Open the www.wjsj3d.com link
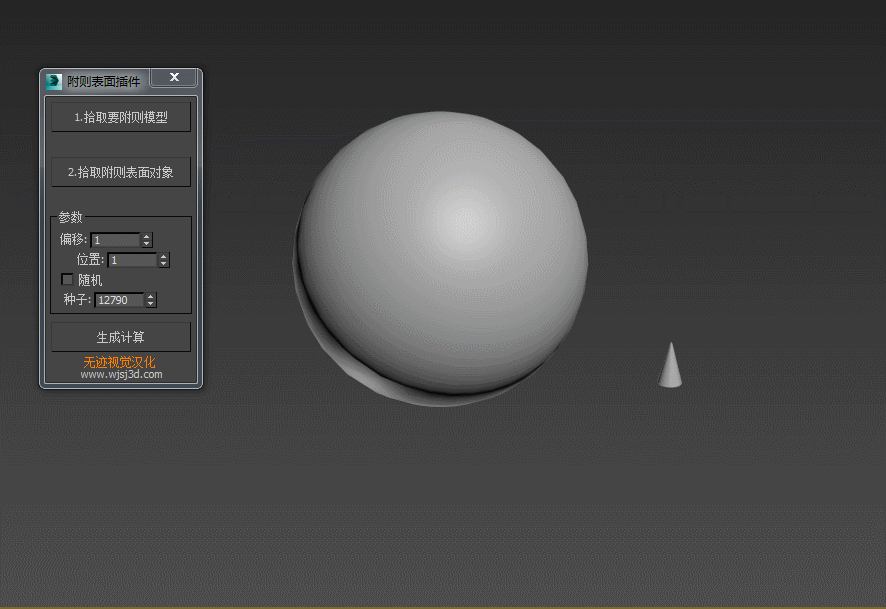The width and height of the screenshot is (886, 609). click(x=121, y=375)
